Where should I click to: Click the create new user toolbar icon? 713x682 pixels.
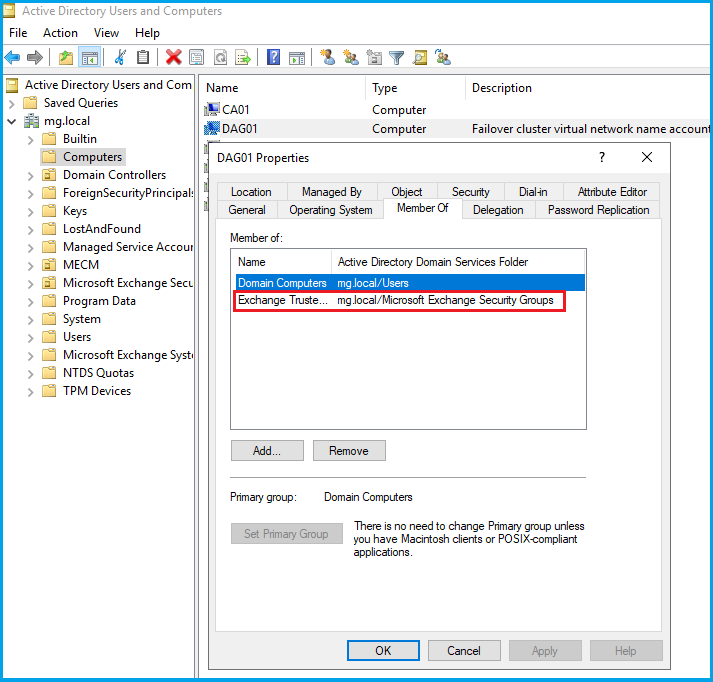[328, 58]
